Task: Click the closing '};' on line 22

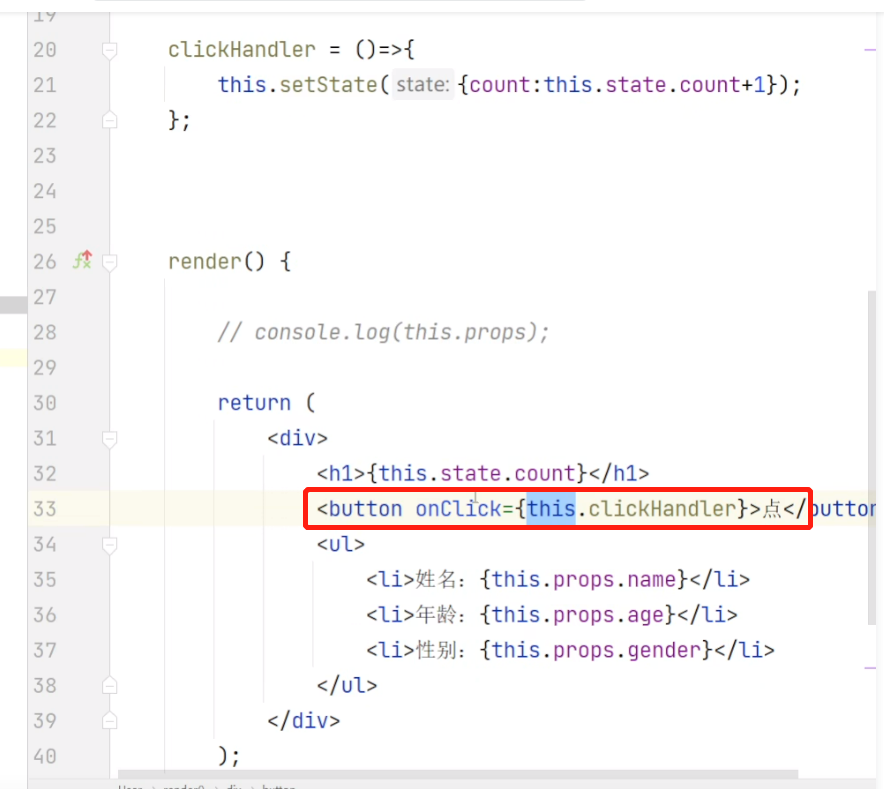Action: 180,120
